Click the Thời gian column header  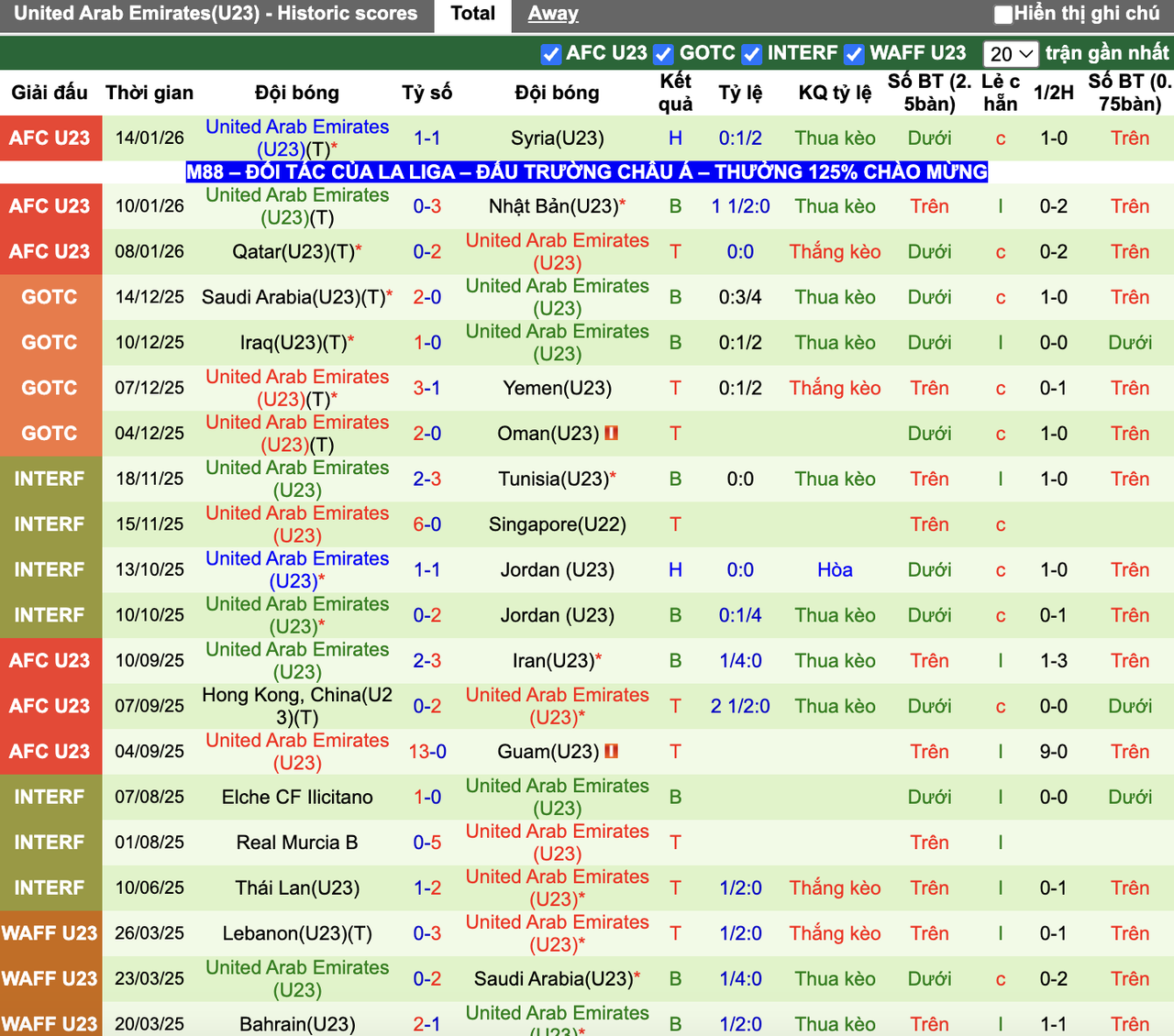[150, 93]
